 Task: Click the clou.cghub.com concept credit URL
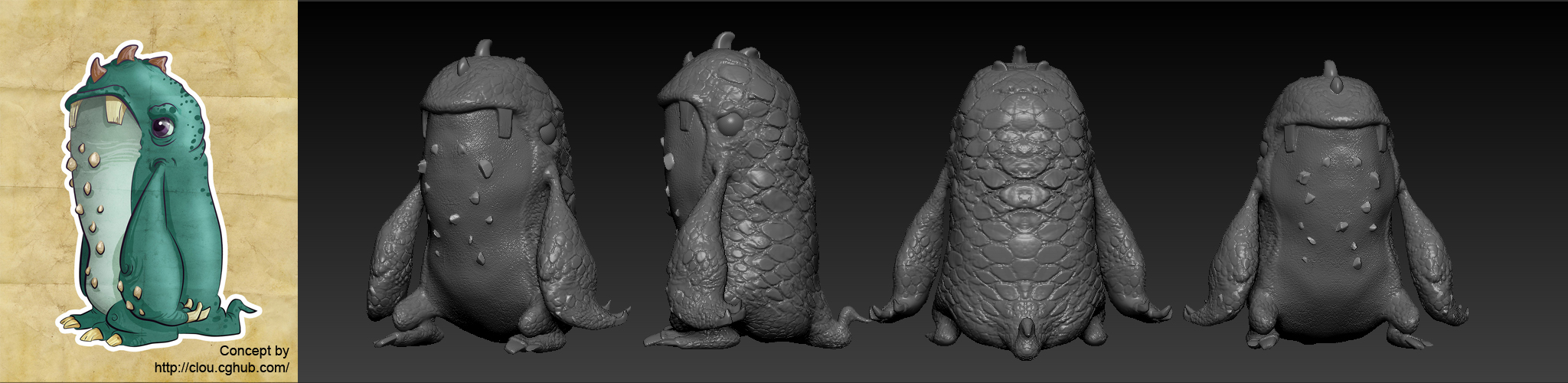pos(222,368)
